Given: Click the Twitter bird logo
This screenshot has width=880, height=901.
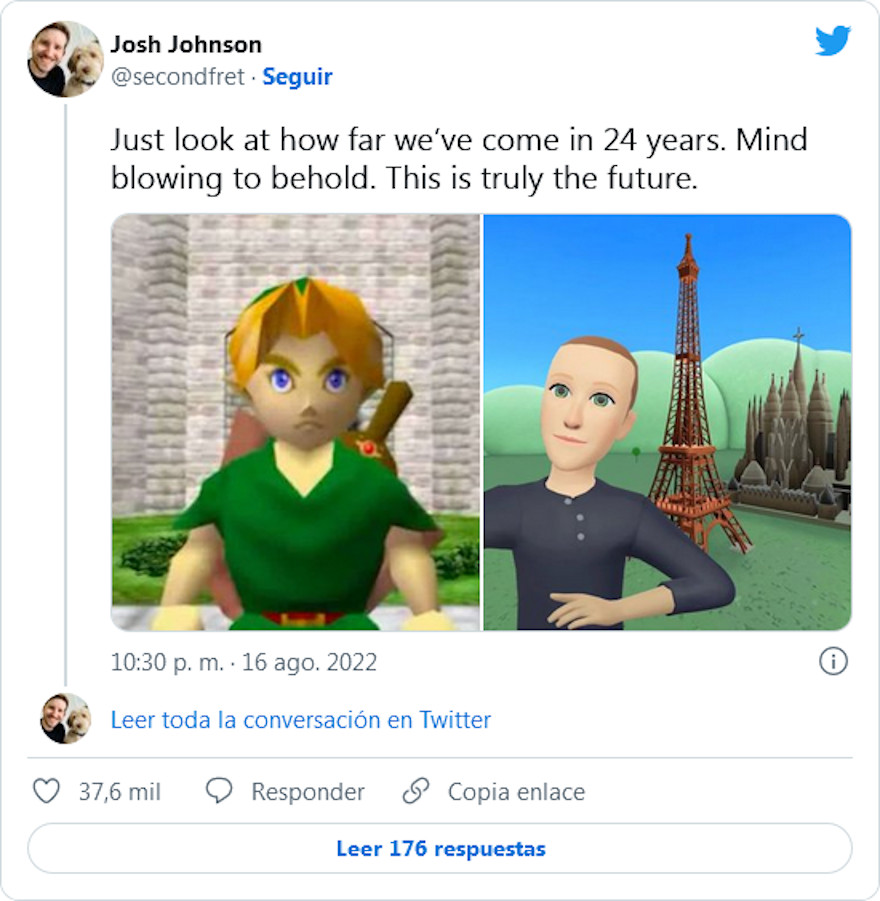Looking at the screenshot, I should (832, 41).
